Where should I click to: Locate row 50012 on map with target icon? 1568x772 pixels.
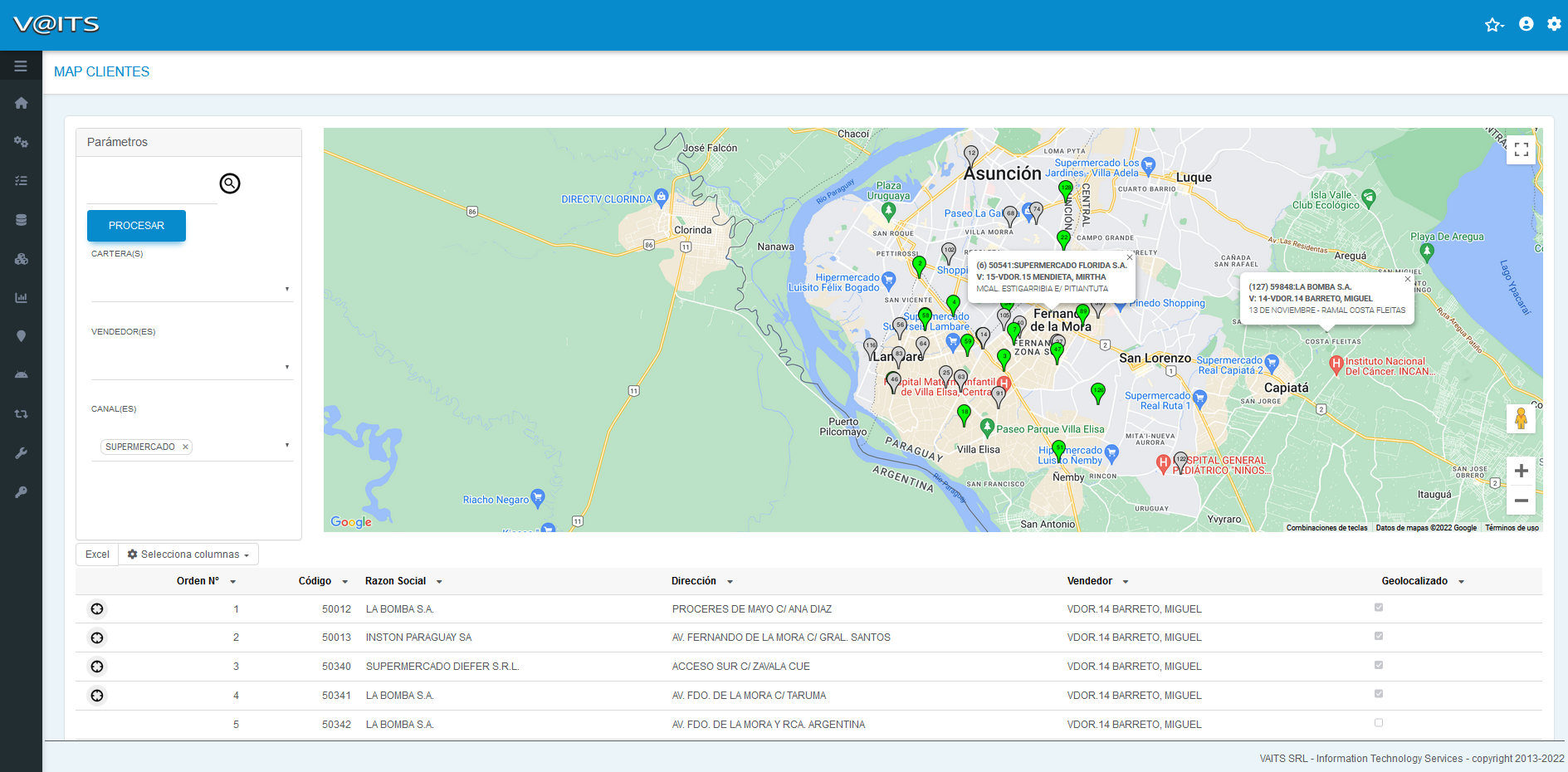tap(97, 609)
